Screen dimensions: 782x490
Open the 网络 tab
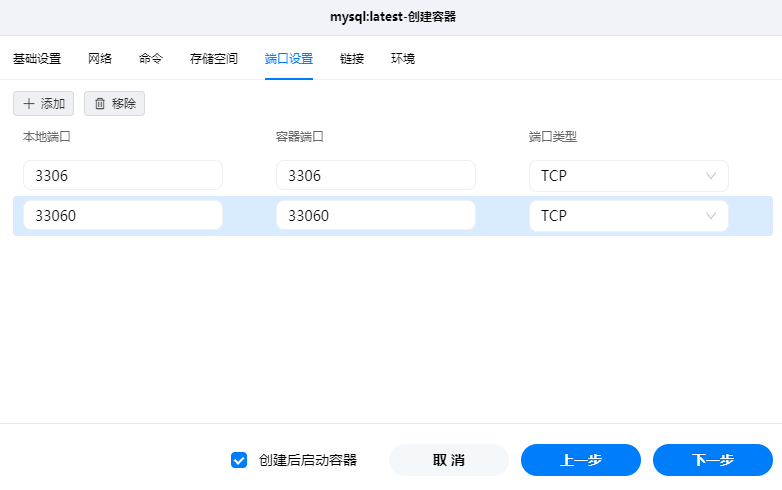tap(100, 59)
